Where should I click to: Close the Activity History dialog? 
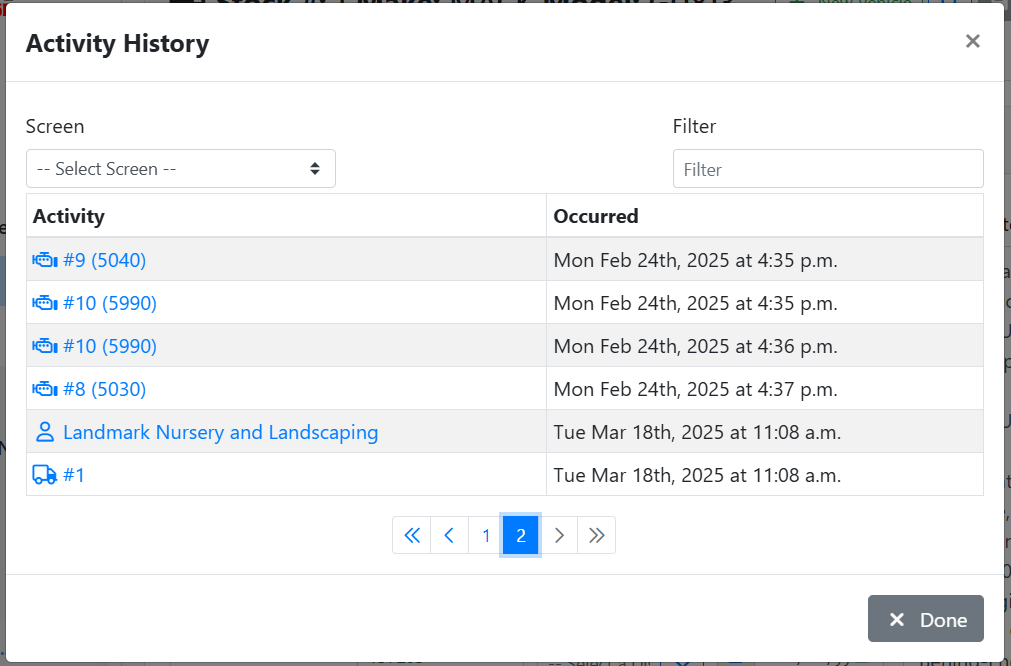click(x=972, y=41)
